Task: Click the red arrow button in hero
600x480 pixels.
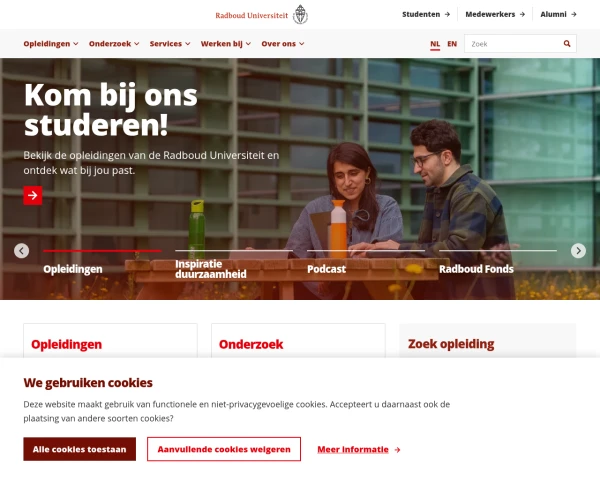Action: click(x=33, y=196)
